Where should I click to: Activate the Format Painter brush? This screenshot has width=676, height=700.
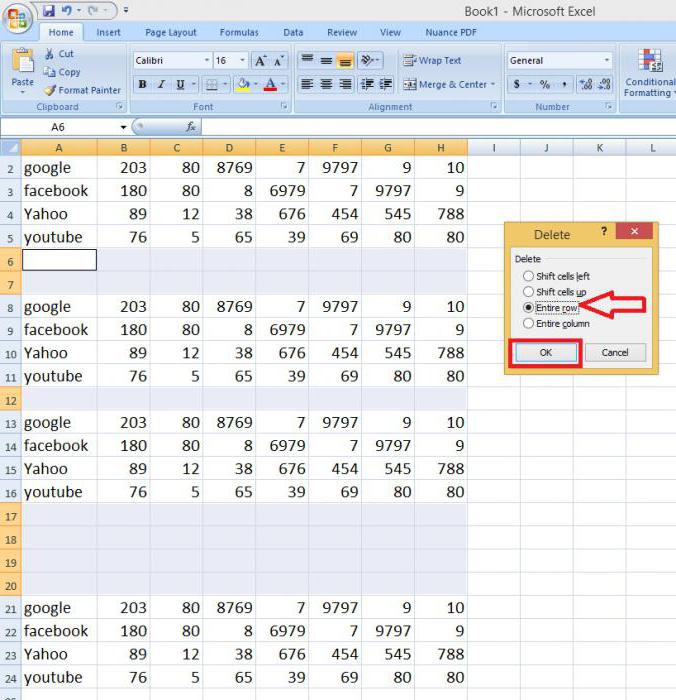click(x=50, y=90)
